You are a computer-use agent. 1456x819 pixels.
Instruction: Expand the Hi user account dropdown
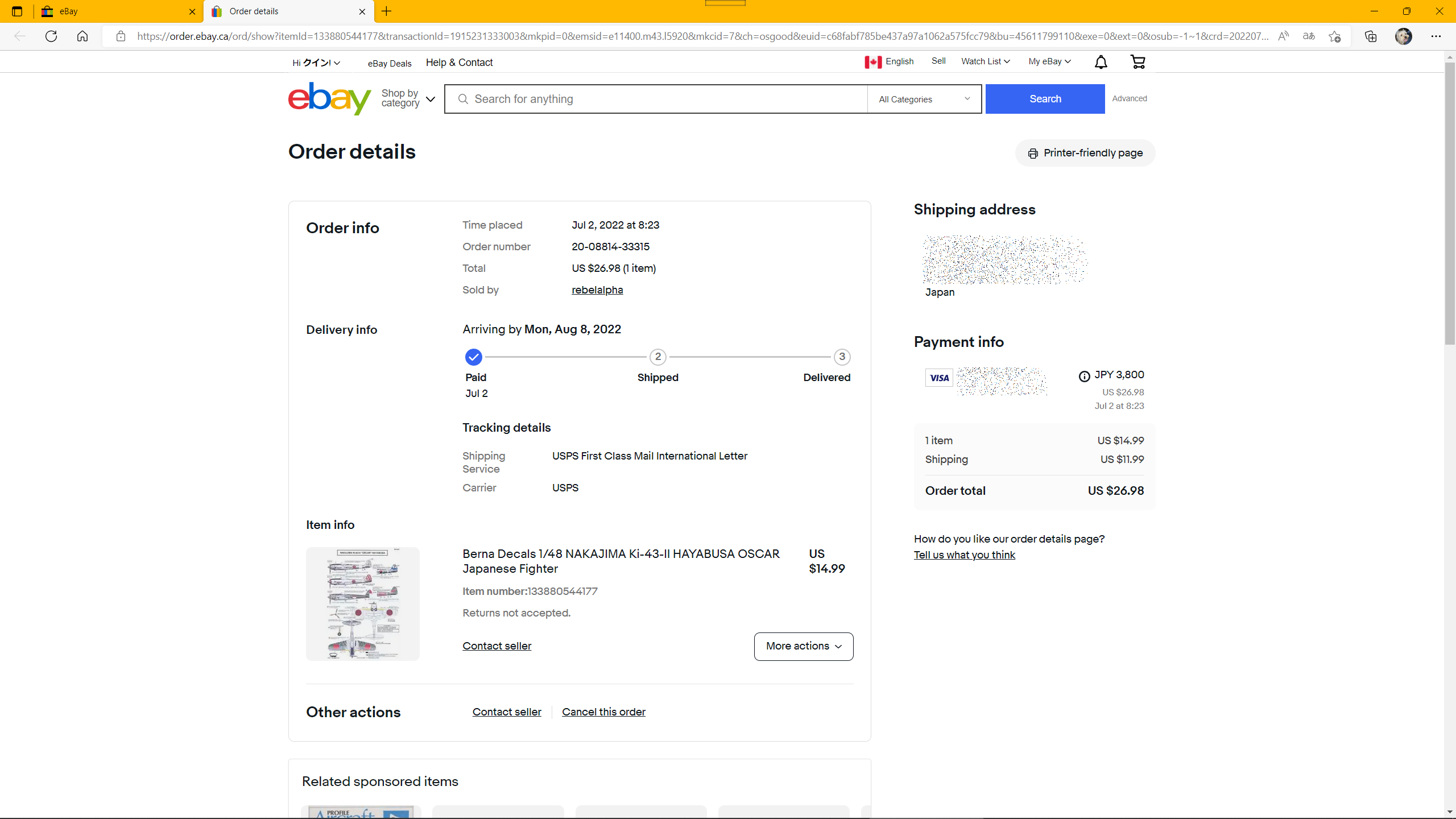[317, 63]
